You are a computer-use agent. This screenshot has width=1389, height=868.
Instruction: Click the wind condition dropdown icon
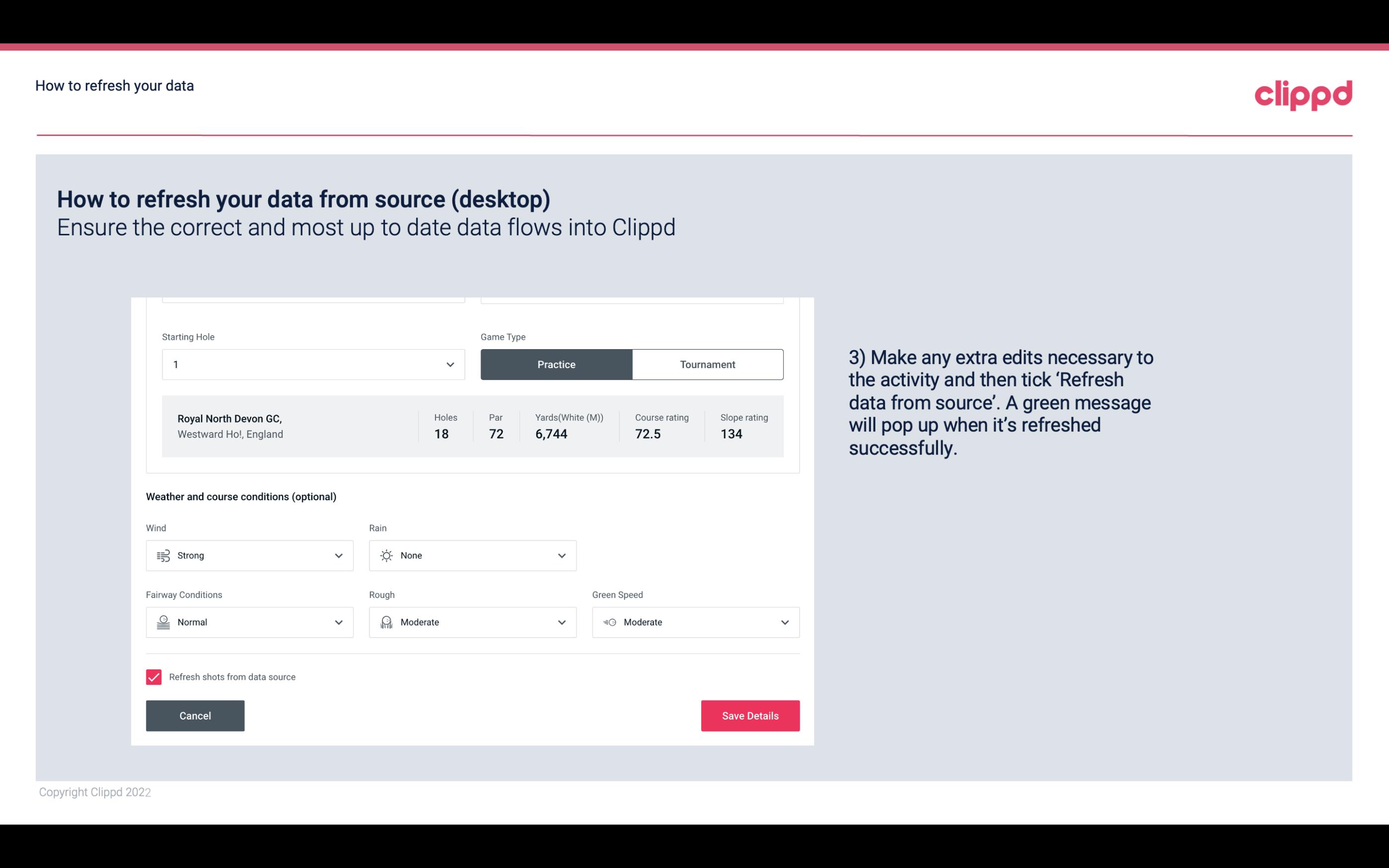338,556
